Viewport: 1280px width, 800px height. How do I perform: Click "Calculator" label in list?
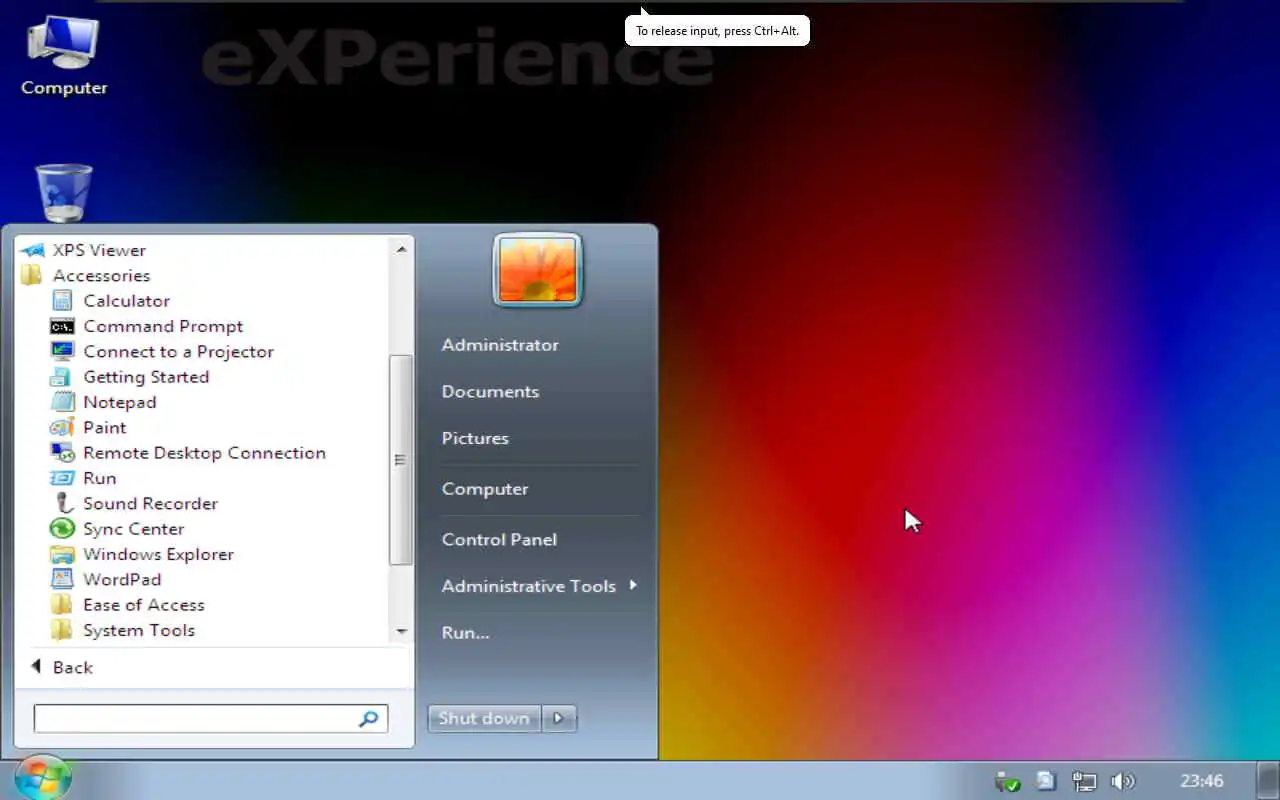tap(127, 300)
